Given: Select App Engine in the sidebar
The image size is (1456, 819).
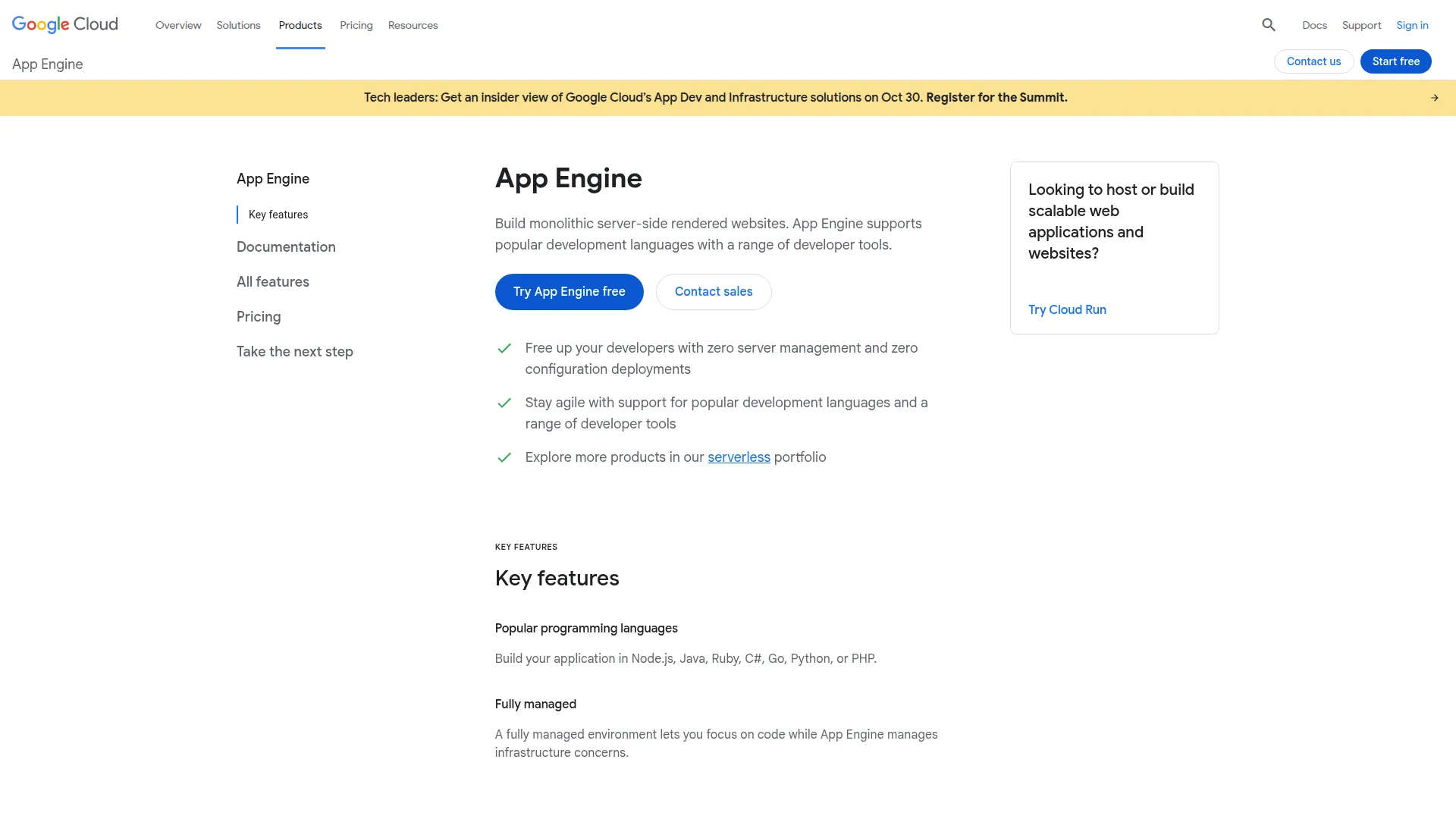Looking at the screenshot, I should point(273,179).
